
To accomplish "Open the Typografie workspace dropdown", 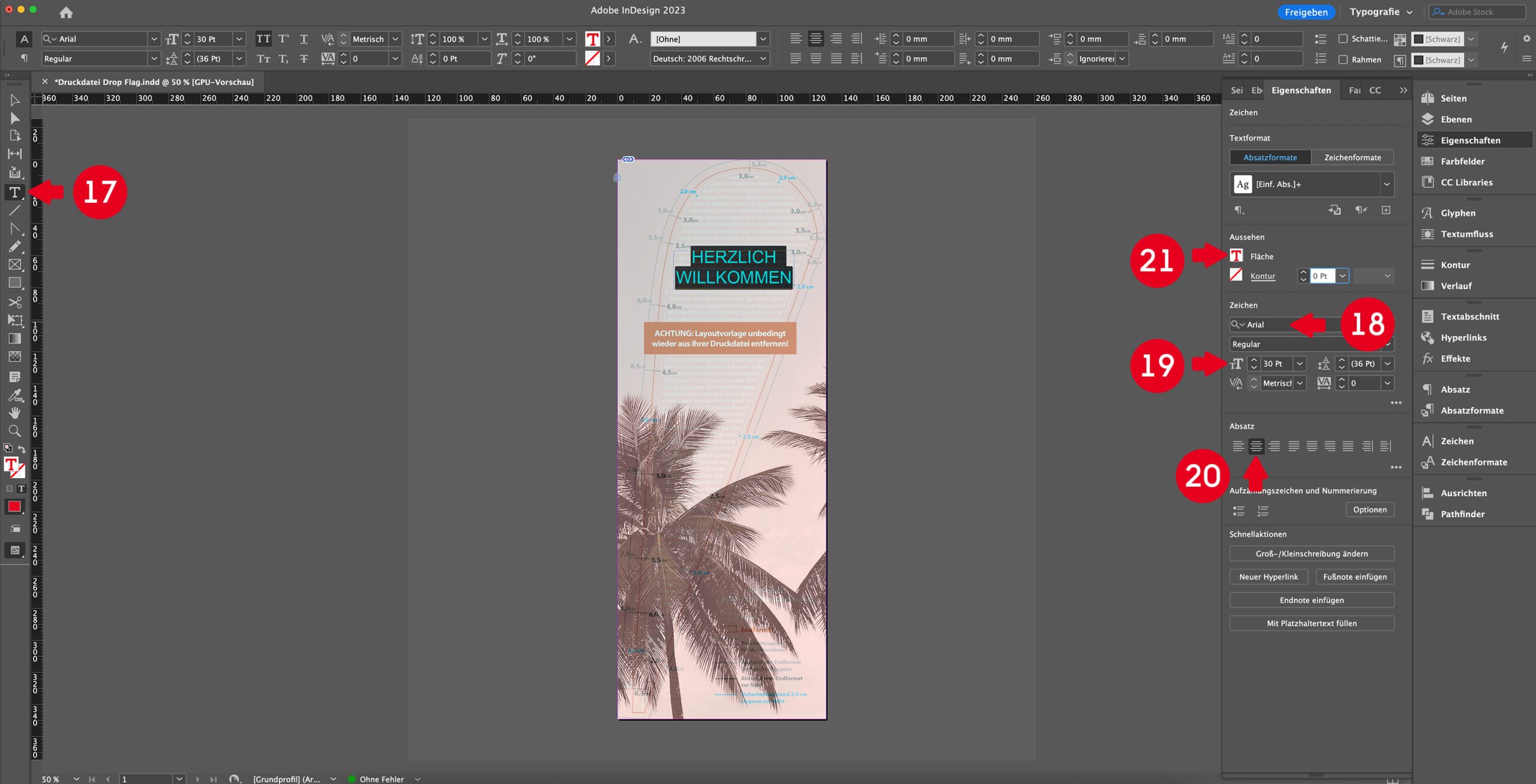I will pyautogui.click(x=1381, y=11).
